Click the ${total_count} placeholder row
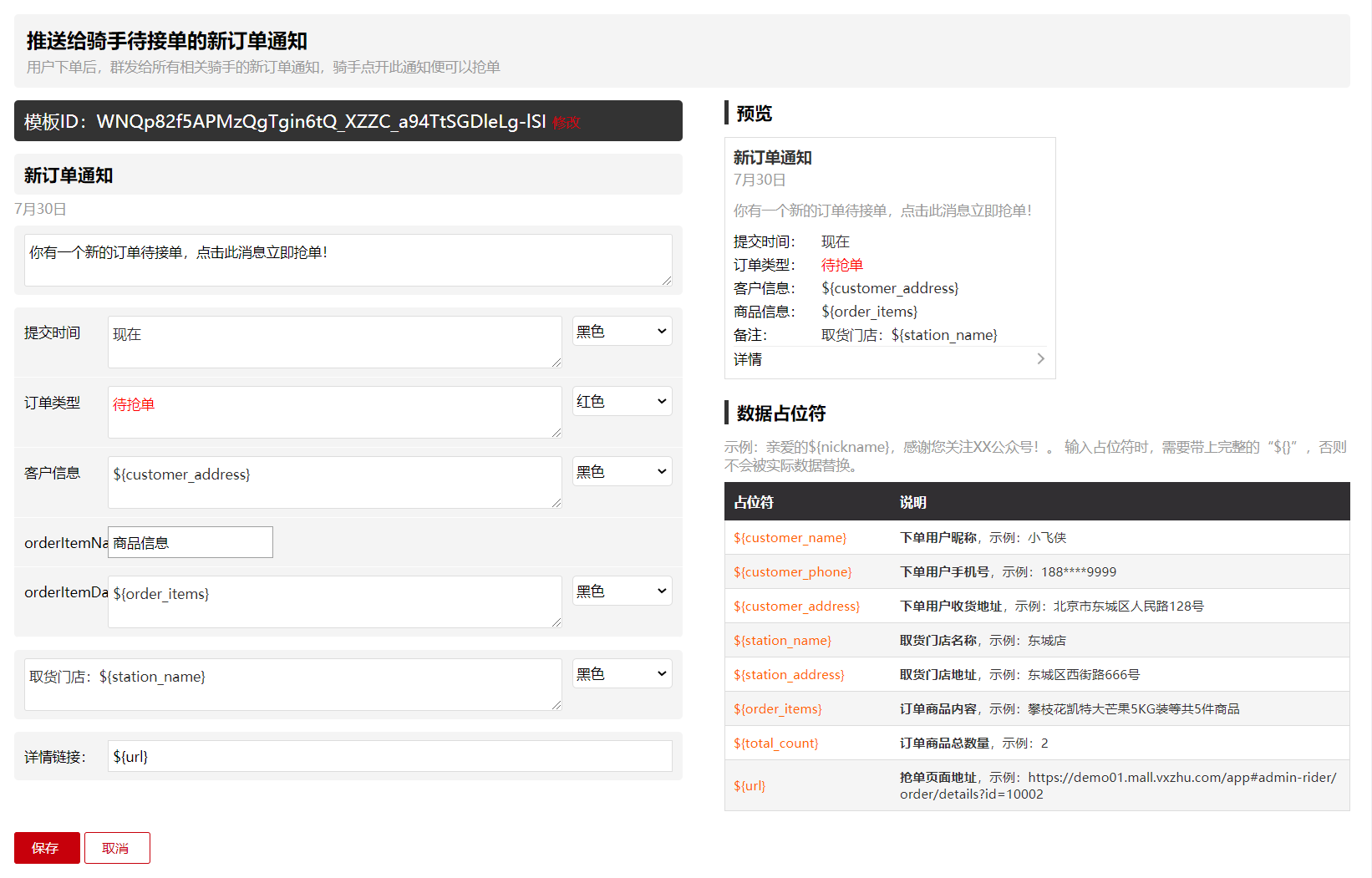This screenshot has width=1372, height=878. pyautogui.click(x=775, y=744)
